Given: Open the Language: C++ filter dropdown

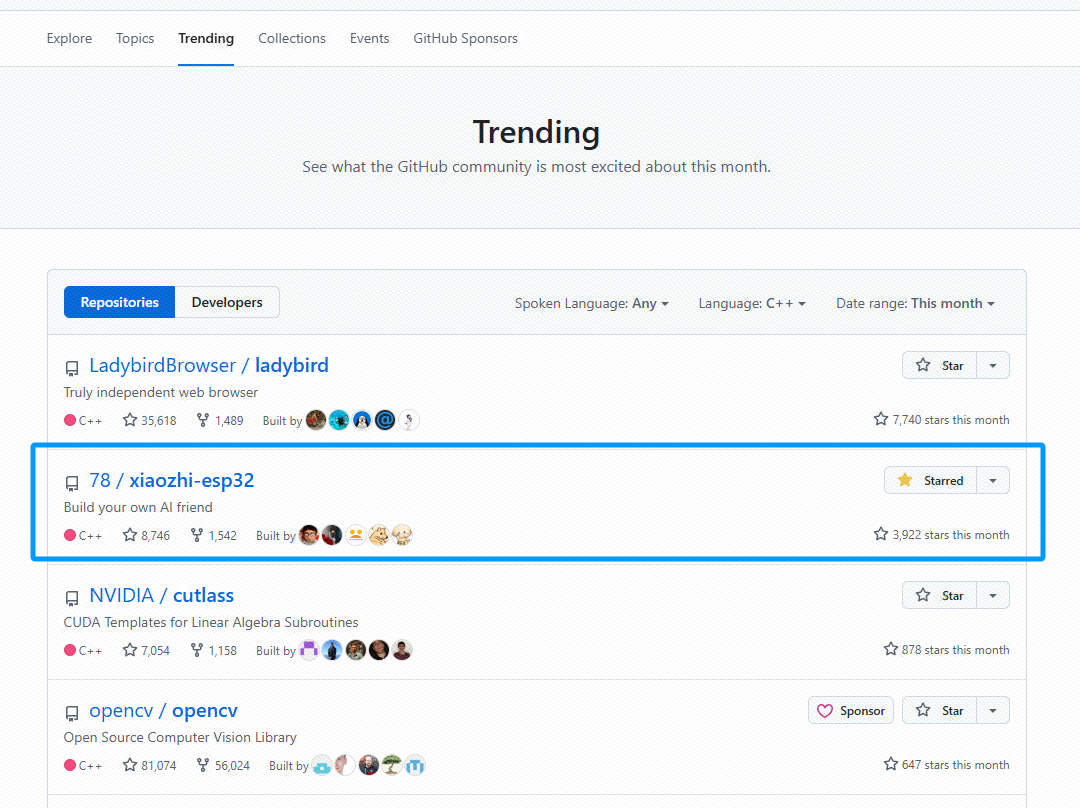Looking at the screenshot, I should [752, 303].
